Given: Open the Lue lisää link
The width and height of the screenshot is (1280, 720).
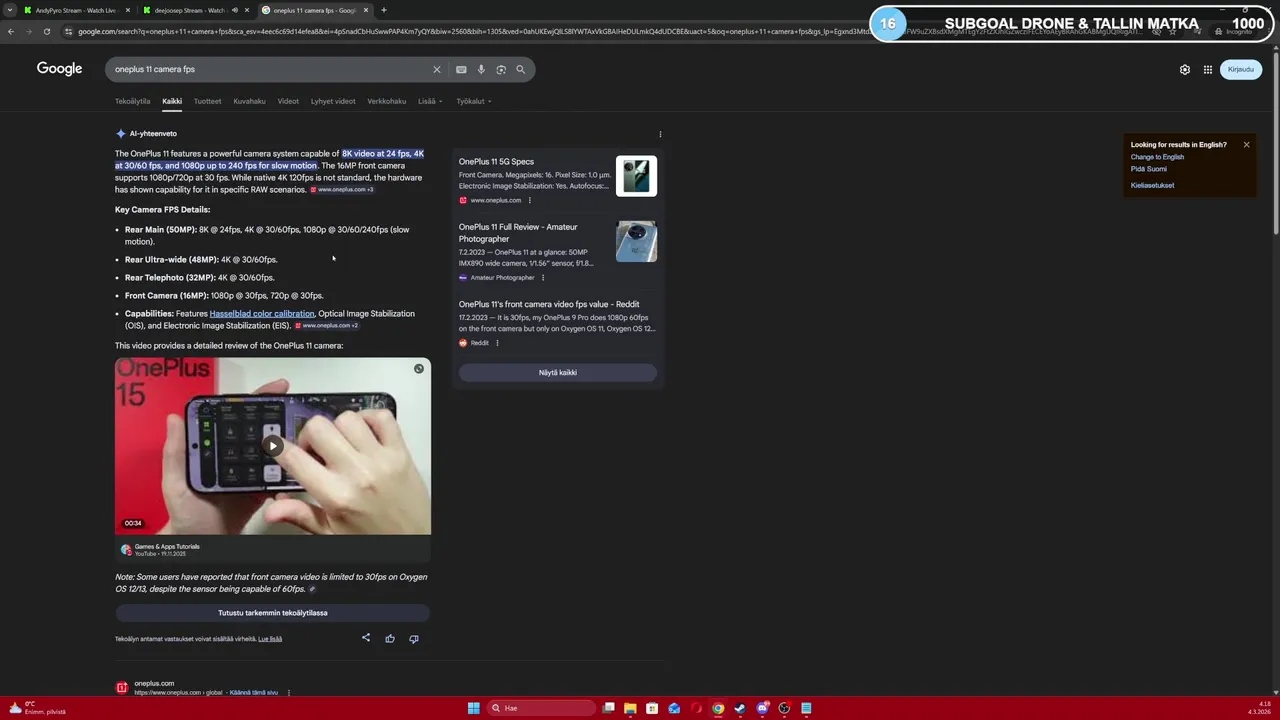Looking at the screenshot, I should [270, 639].
